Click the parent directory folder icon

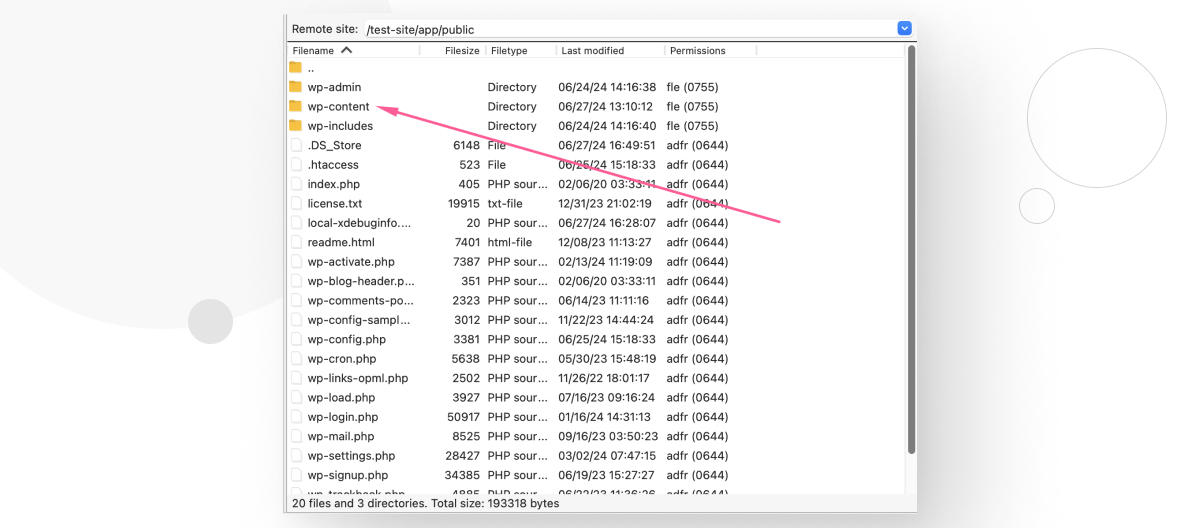pos(295,68)
